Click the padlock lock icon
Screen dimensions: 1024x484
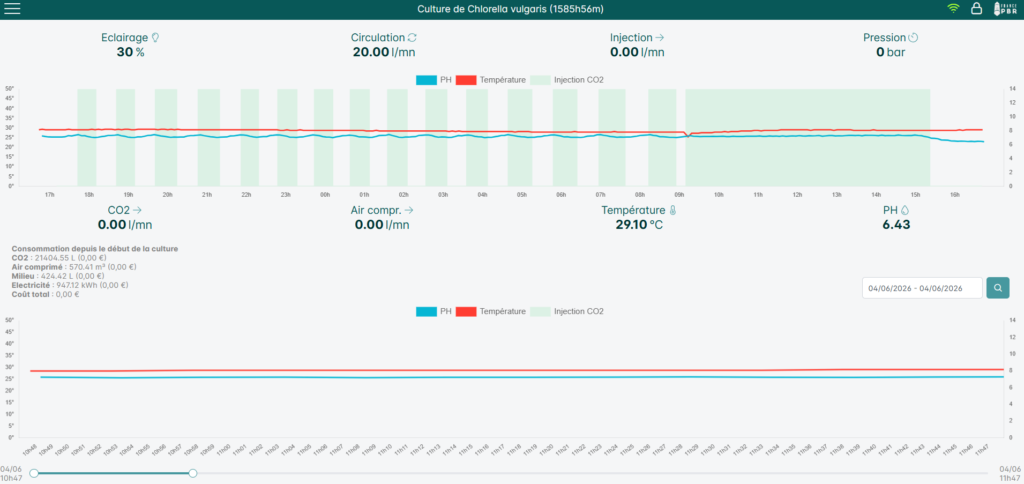pos(976,8)
